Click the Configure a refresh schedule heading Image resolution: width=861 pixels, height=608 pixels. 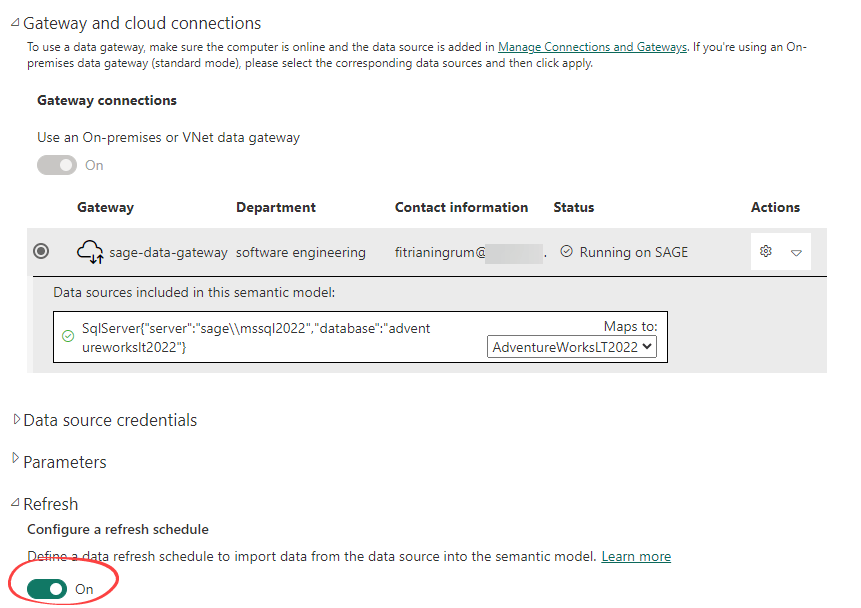tap(118, 529)
